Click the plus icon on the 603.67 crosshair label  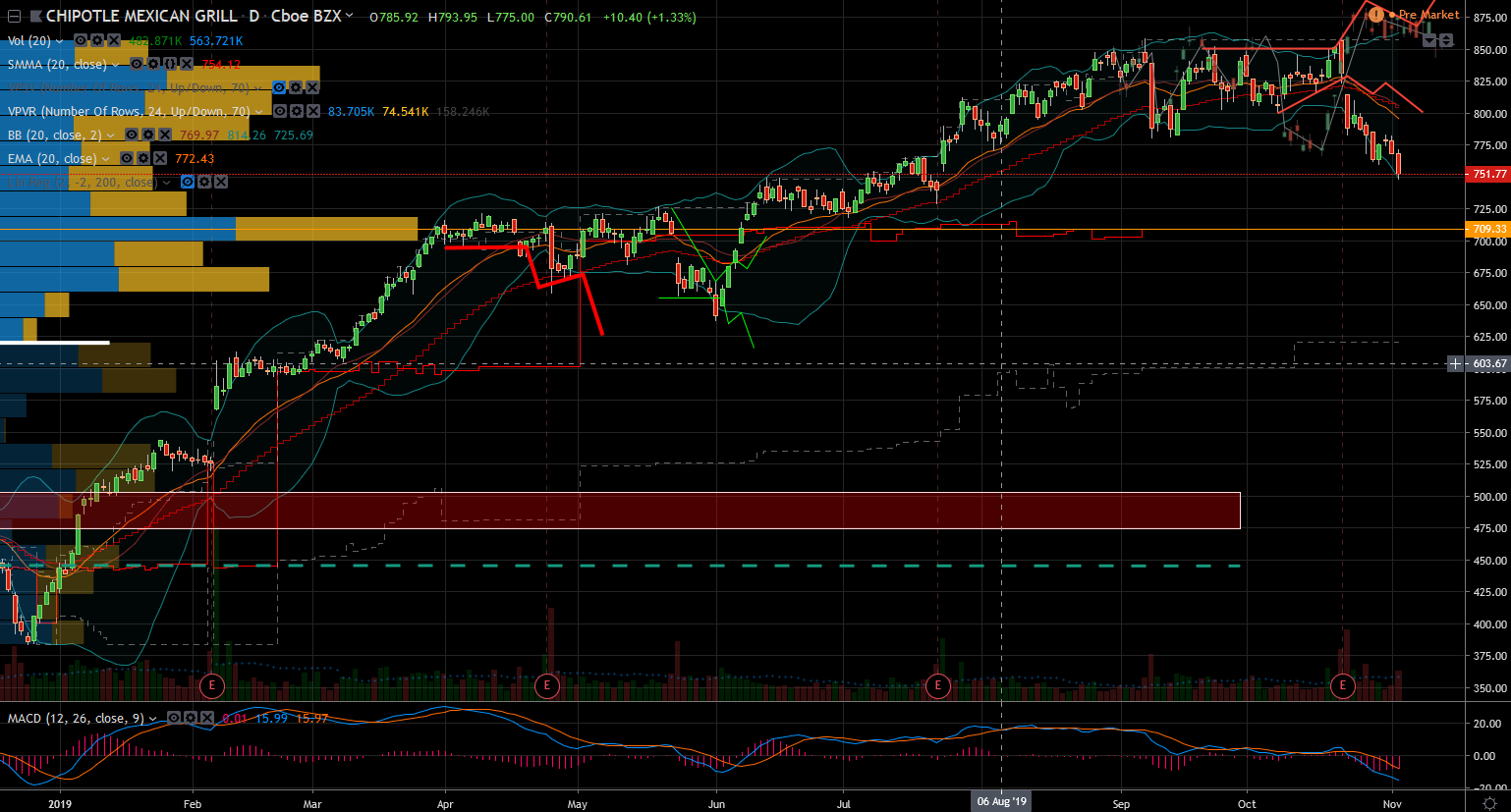[1456, 363]
